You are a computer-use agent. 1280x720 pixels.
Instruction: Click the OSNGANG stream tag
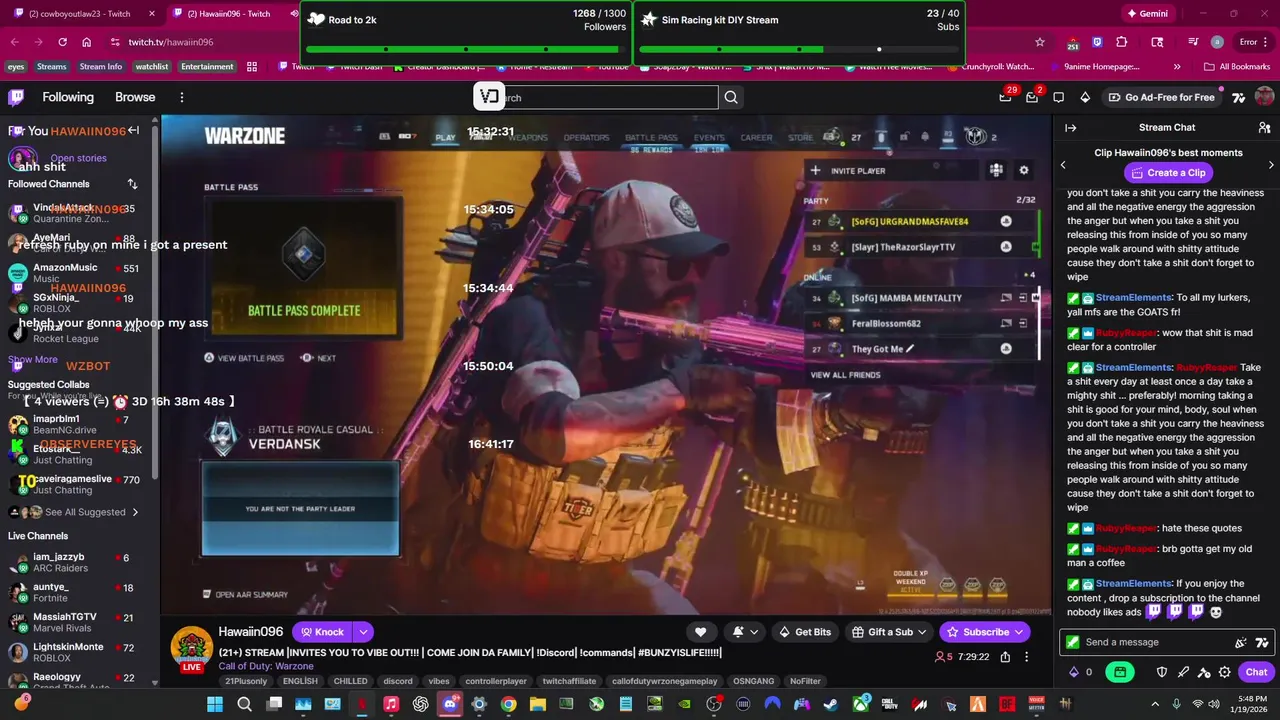pyautogui.click(x=753, y=681)
